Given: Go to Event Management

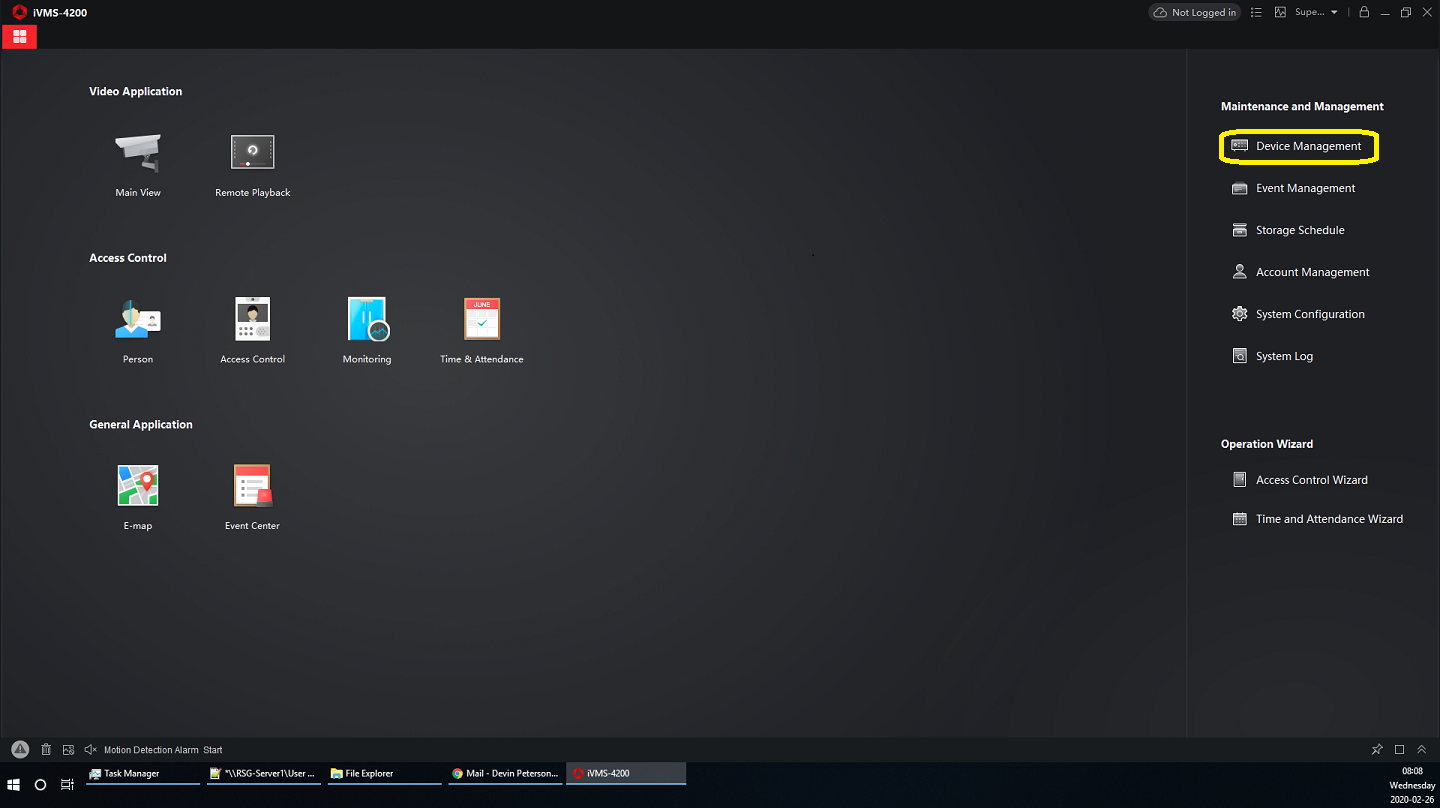Looking at the screenshot, I should (1305, 188).
